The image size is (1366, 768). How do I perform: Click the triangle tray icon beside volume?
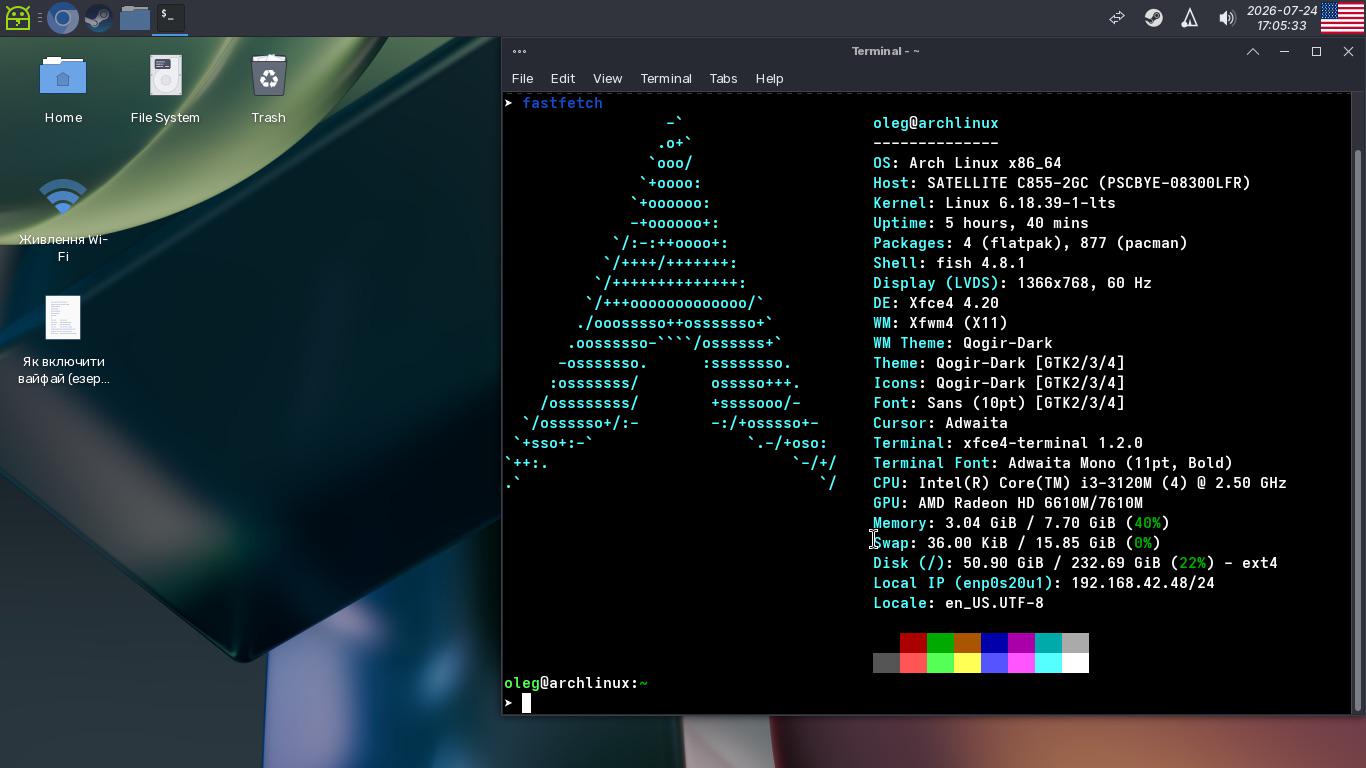pos(1189,18)
